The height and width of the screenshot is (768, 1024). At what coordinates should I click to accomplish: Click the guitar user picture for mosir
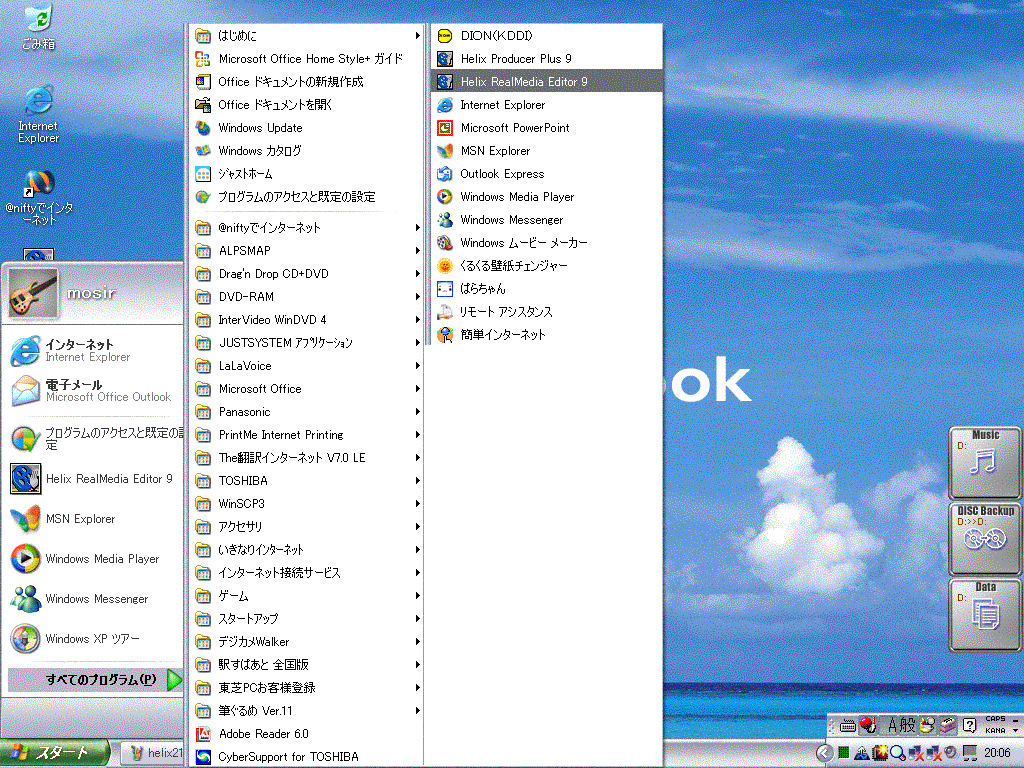(33, 294)
